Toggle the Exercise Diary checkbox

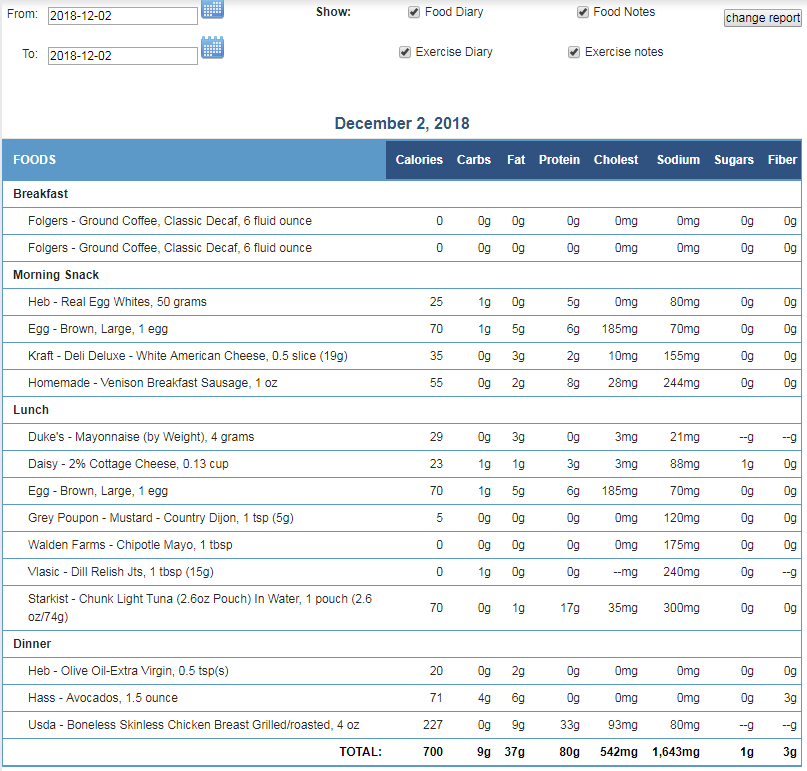pos(405,52)
